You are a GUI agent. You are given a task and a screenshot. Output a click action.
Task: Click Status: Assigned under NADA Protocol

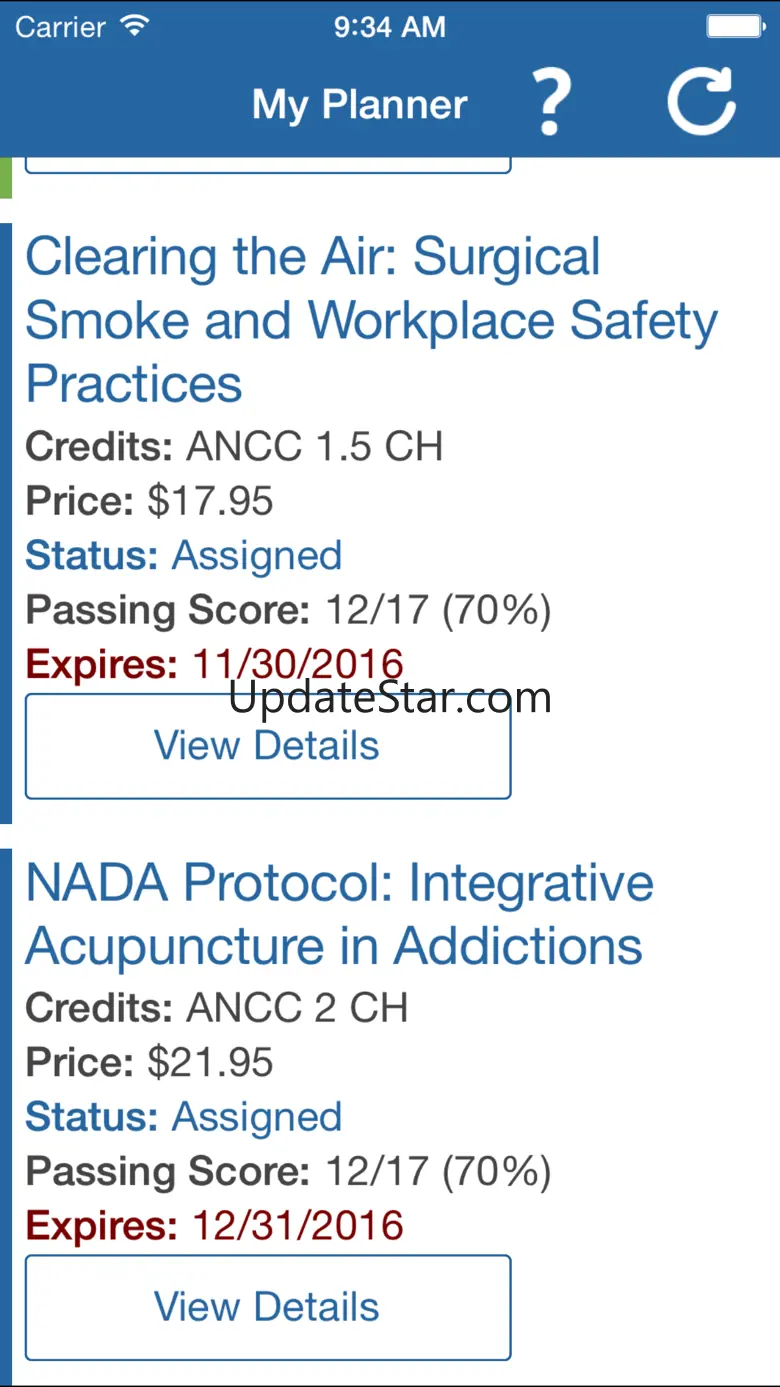point(184,1117)
